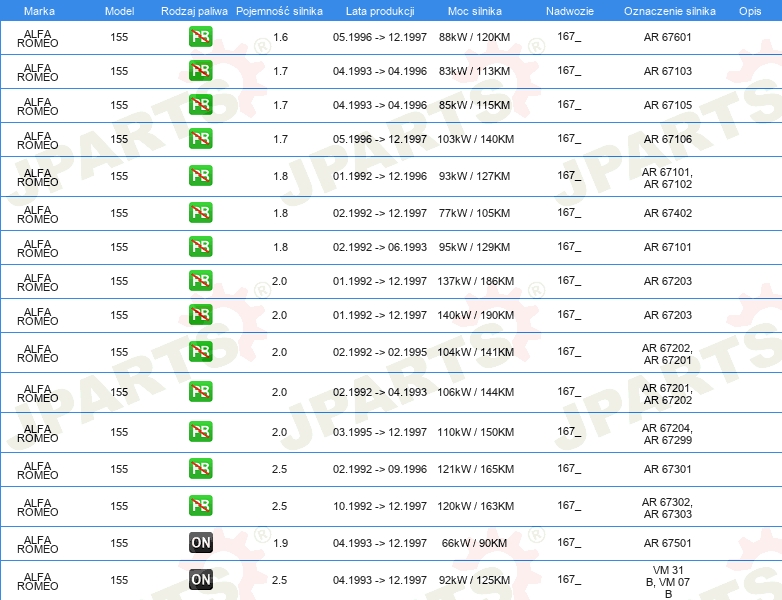Click the PB icon for the 77kW / 105KM engine
This screenshot has width=782, height=600.
[x=200, y=213]
